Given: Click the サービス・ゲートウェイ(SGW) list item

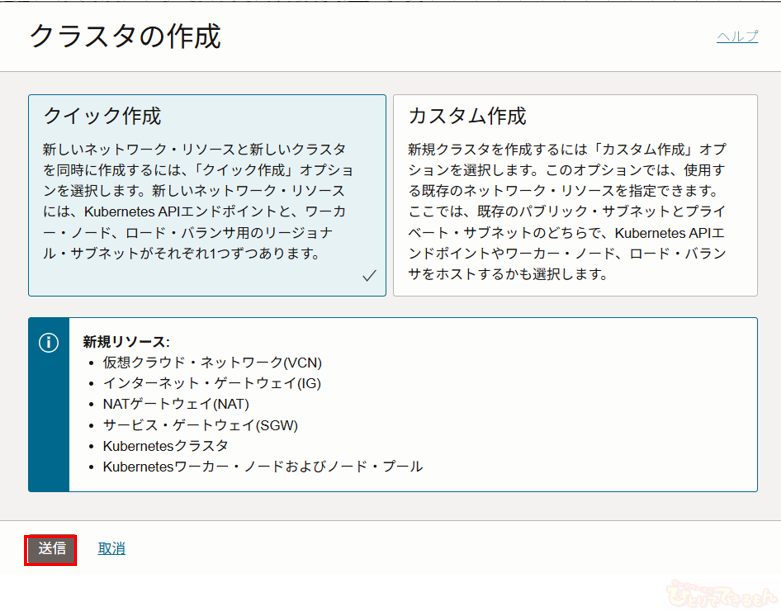Looking at the screenshot, I should (200, 425).
